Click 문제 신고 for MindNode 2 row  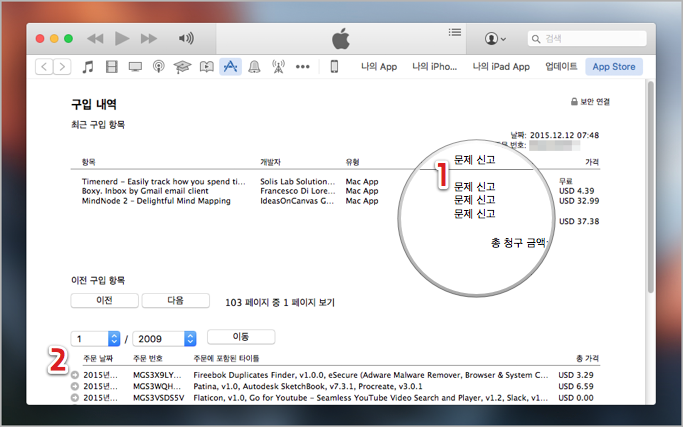click(474, 214)
